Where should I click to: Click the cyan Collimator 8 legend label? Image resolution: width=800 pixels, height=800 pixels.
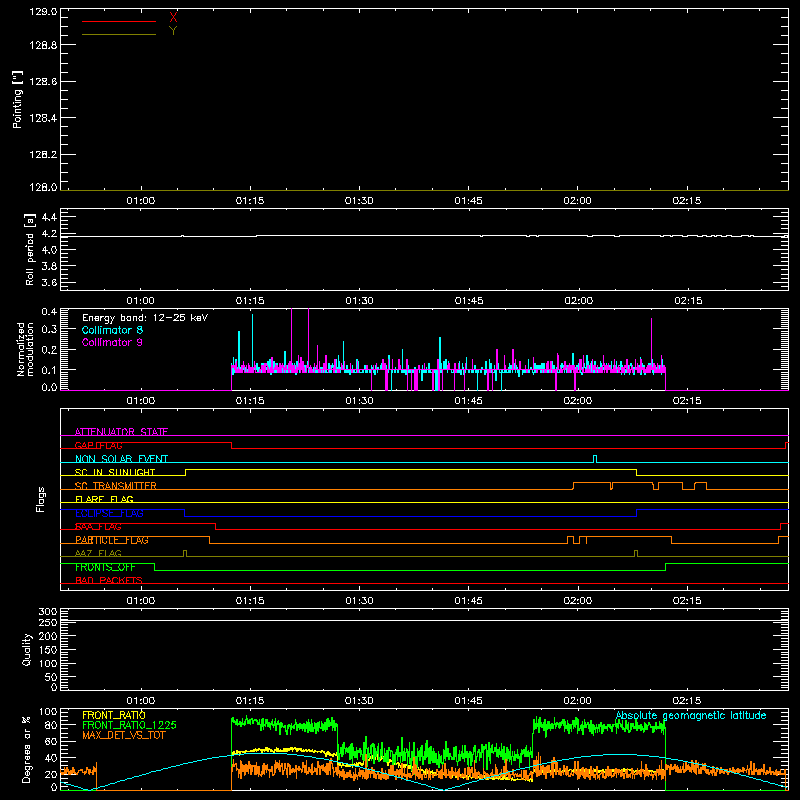click(112, 330)
